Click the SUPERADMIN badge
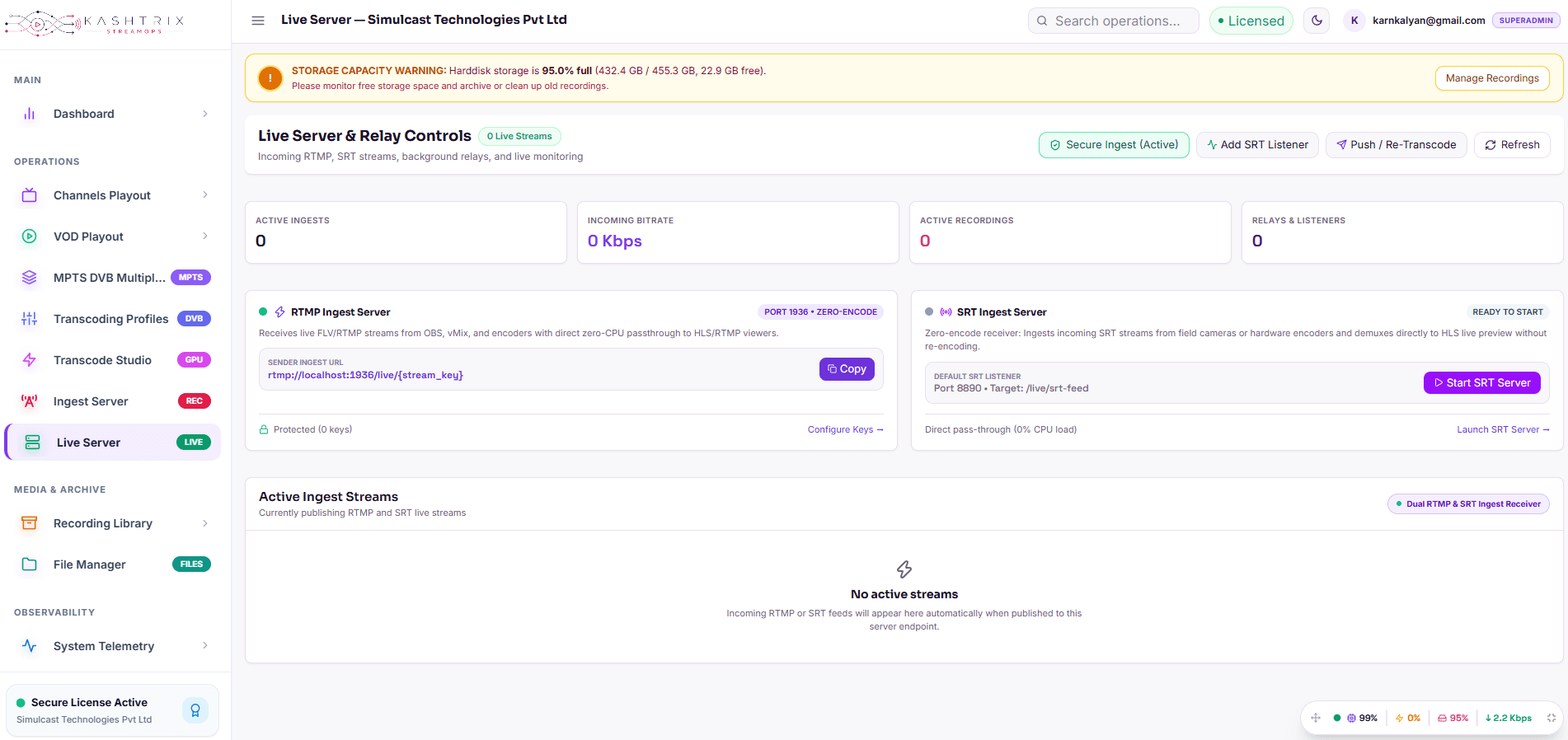 1525,21
